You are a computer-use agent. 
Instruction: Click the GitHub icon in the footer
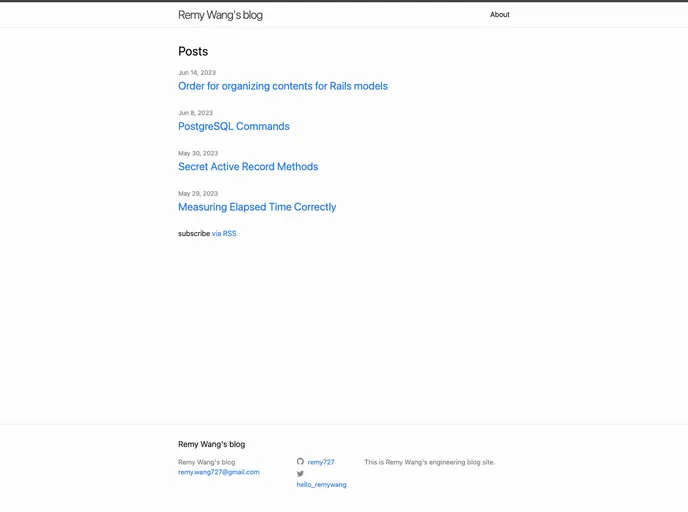pyautogui.click(x=300, y=462)
